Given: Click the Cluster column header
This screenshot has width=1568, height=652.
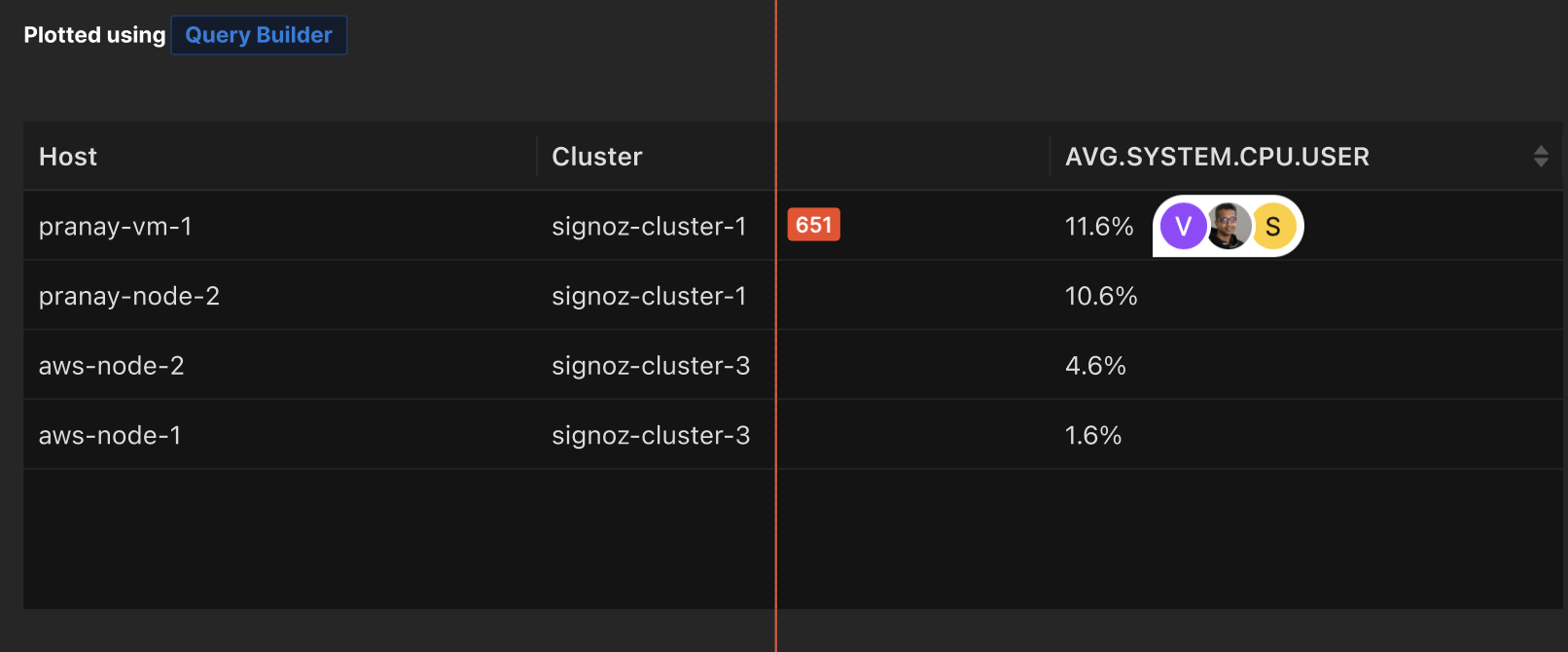Looking at the screenshot, I should (x=596, y=156).
